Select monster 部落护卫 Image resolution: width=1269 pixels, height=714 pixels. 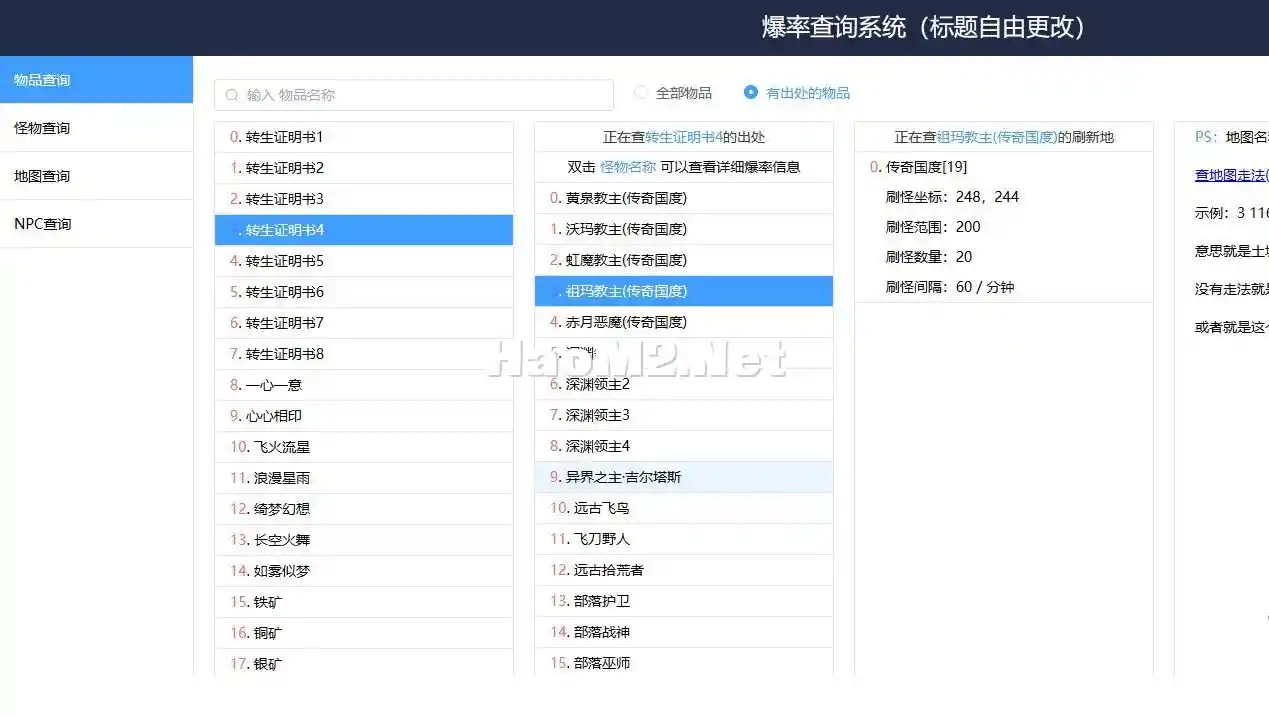684,601
